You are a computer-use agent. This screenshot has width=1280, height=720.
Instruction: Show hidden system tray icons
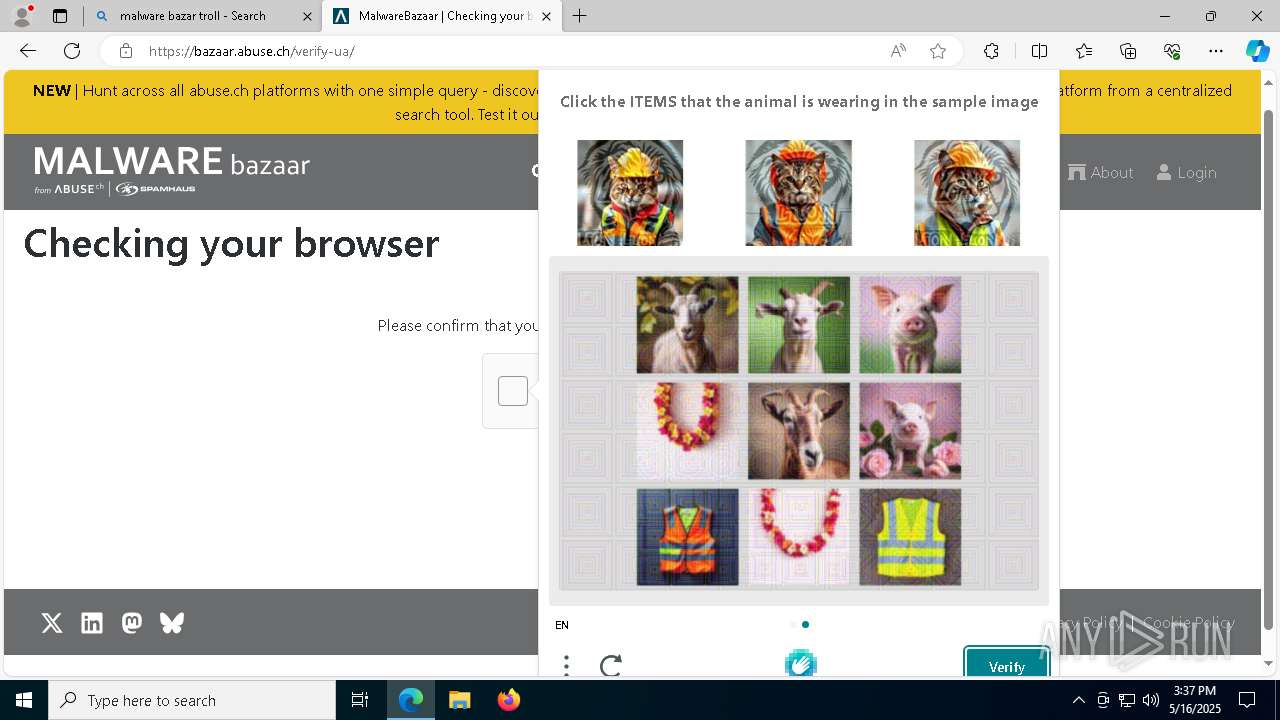coord(1078,700)
